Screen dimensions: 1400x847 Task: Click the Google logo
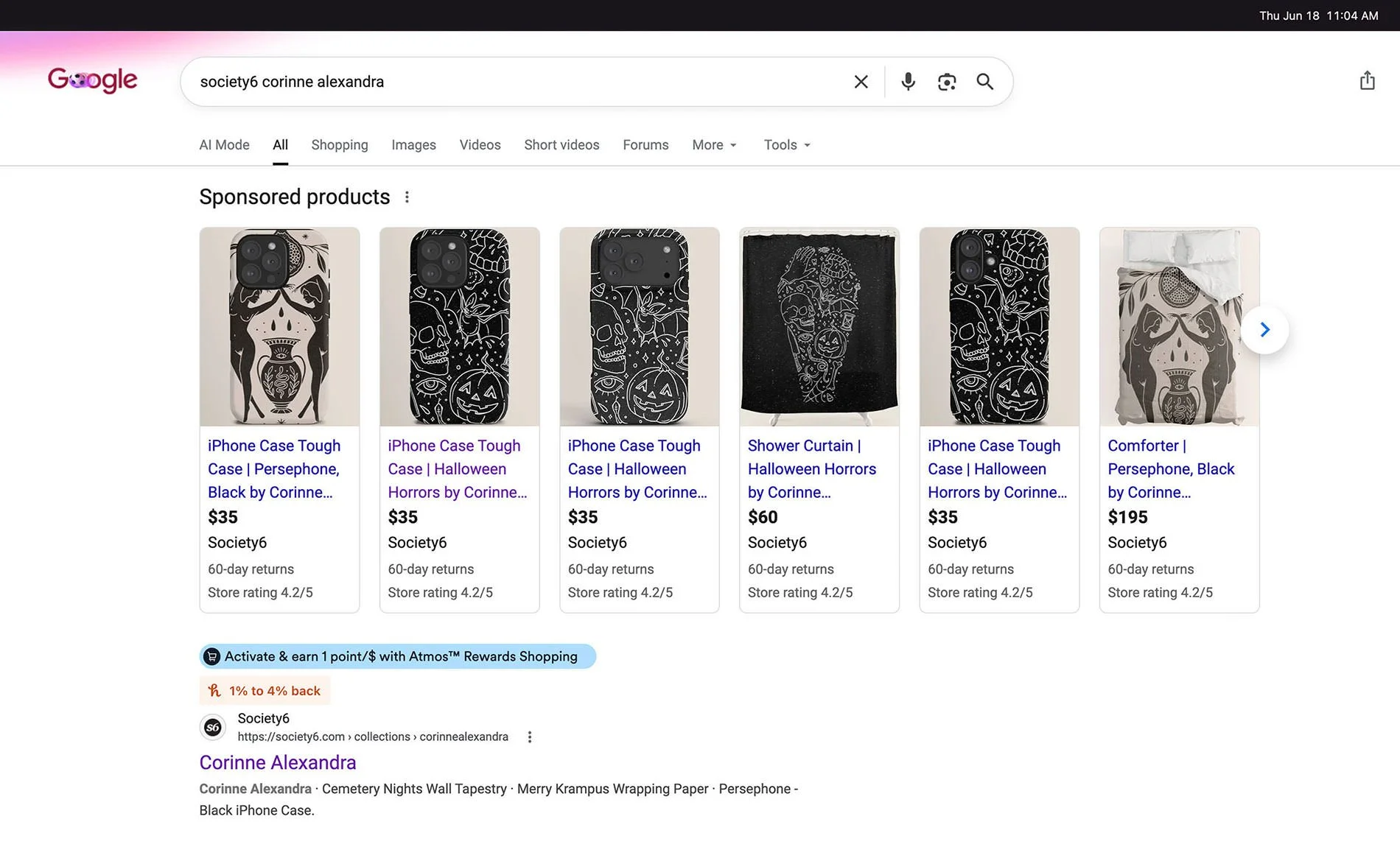click(93, 80)
